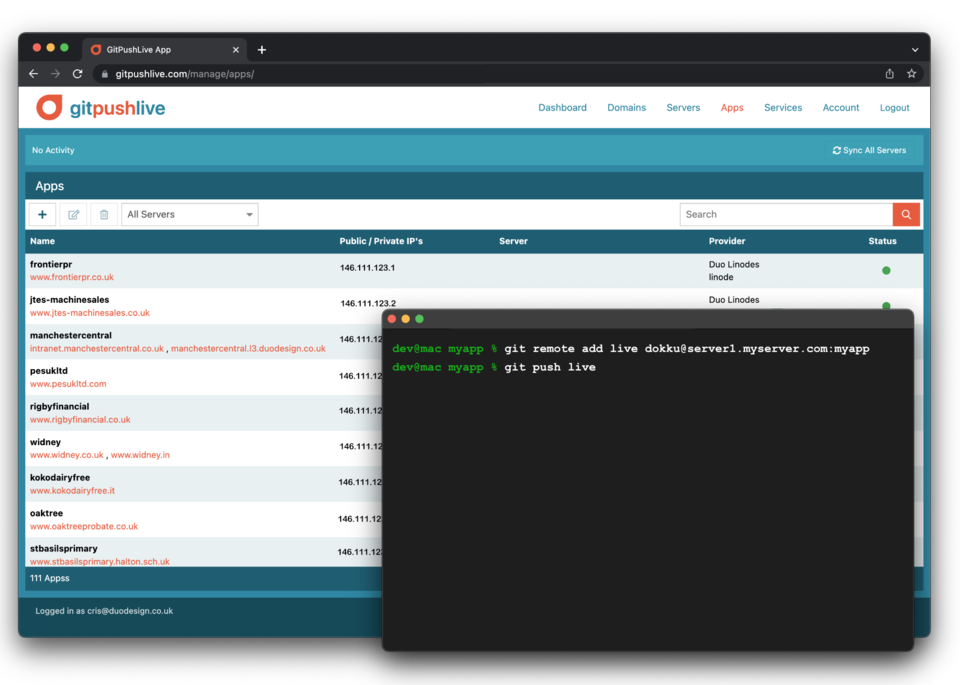Open the www.widney.co.uk link
This screenshot has height=685, width=960.
click(67, 455)
